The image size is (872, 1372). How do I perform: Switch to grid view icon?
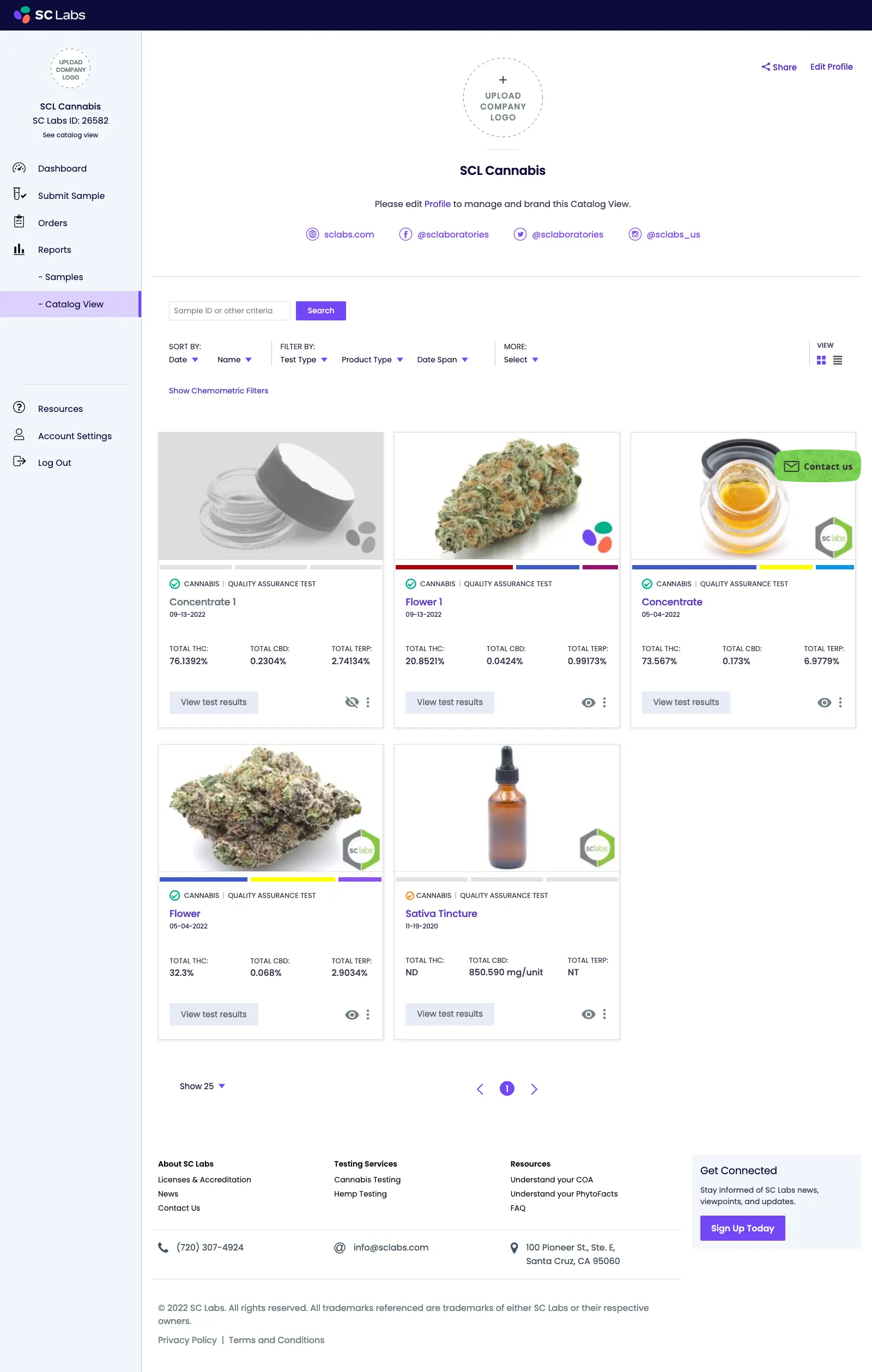point(821,360)
